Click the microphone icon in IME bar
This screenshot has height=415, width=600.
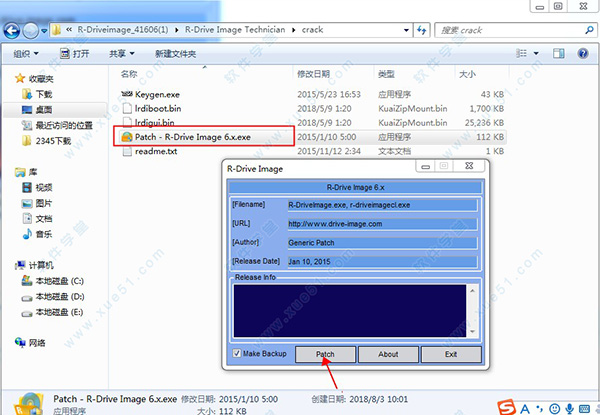tap(570, 409)
